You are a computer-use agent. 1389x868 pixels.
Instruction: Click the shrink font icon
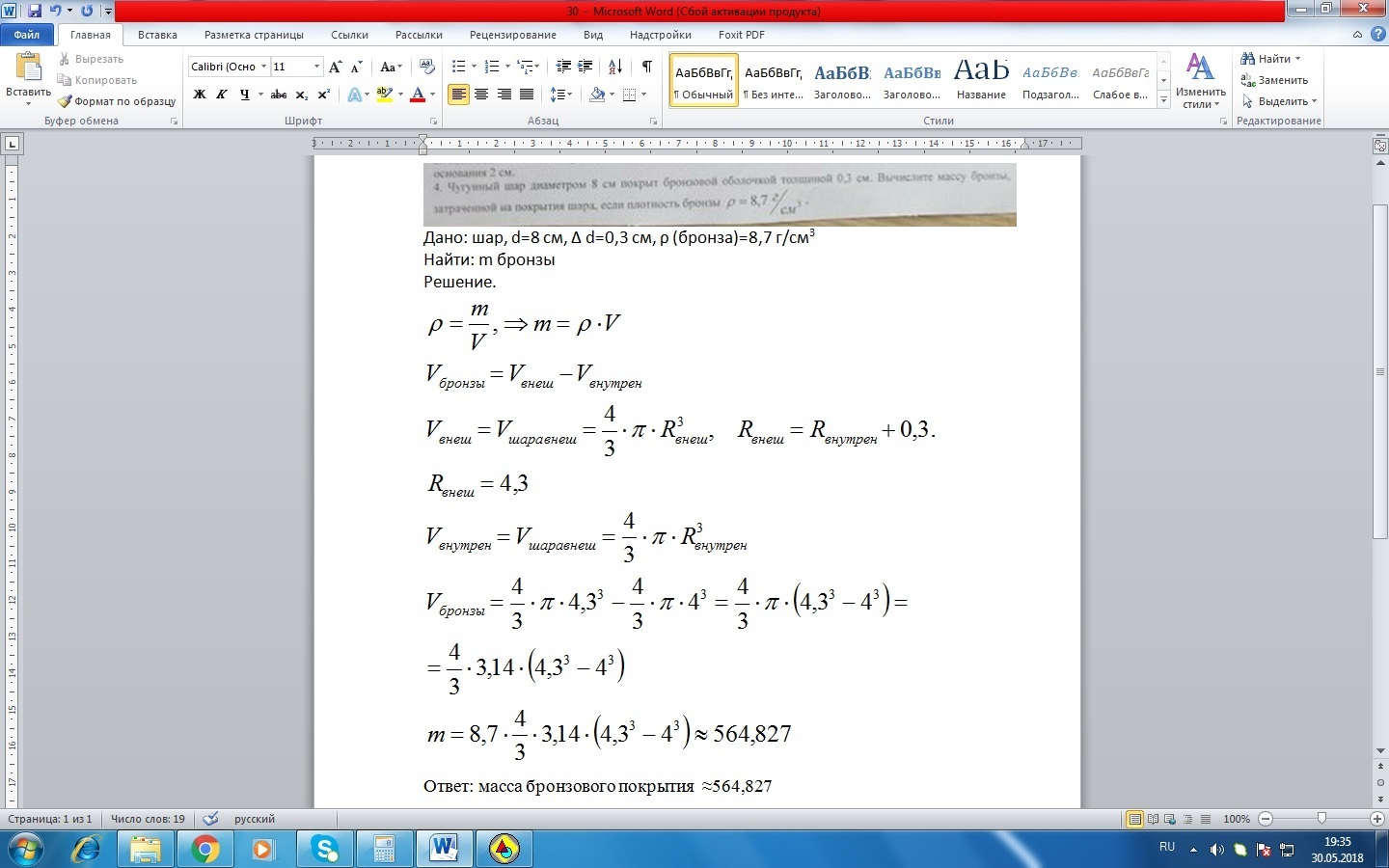point(356,67)
